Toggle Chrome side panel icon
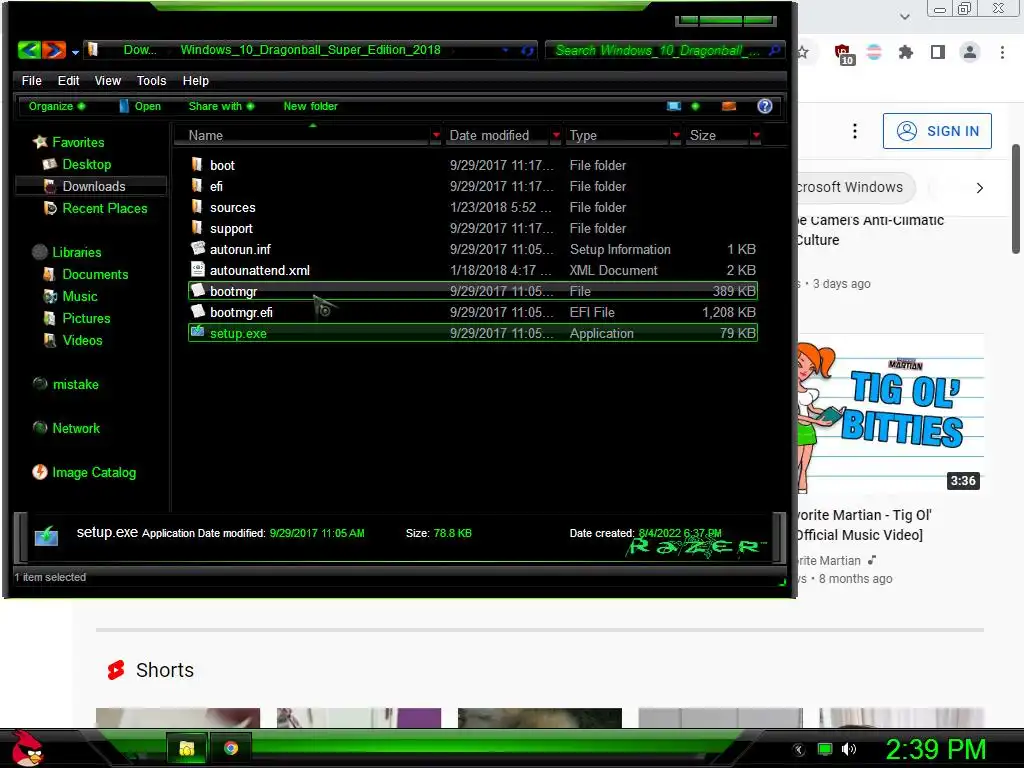 [x=938, y=52]
